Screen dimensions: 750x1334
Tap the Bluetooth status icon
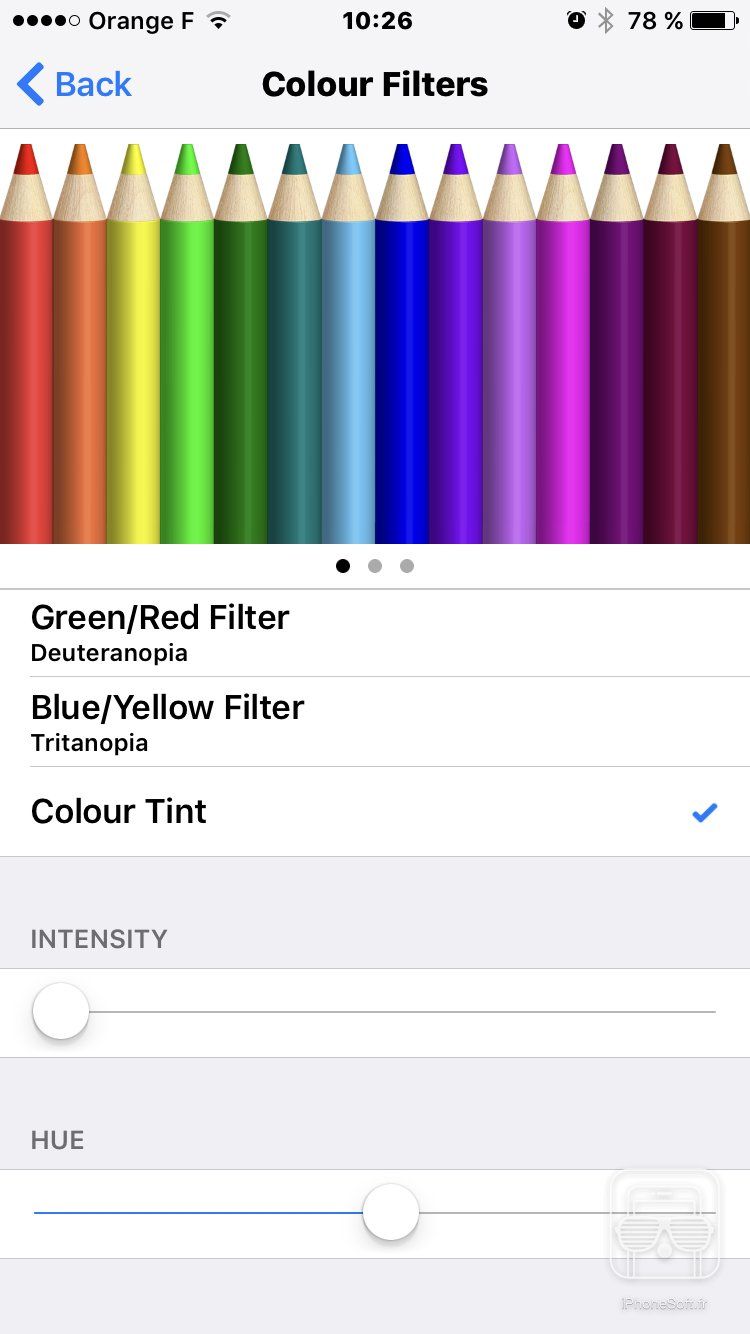tap(605, 20)
